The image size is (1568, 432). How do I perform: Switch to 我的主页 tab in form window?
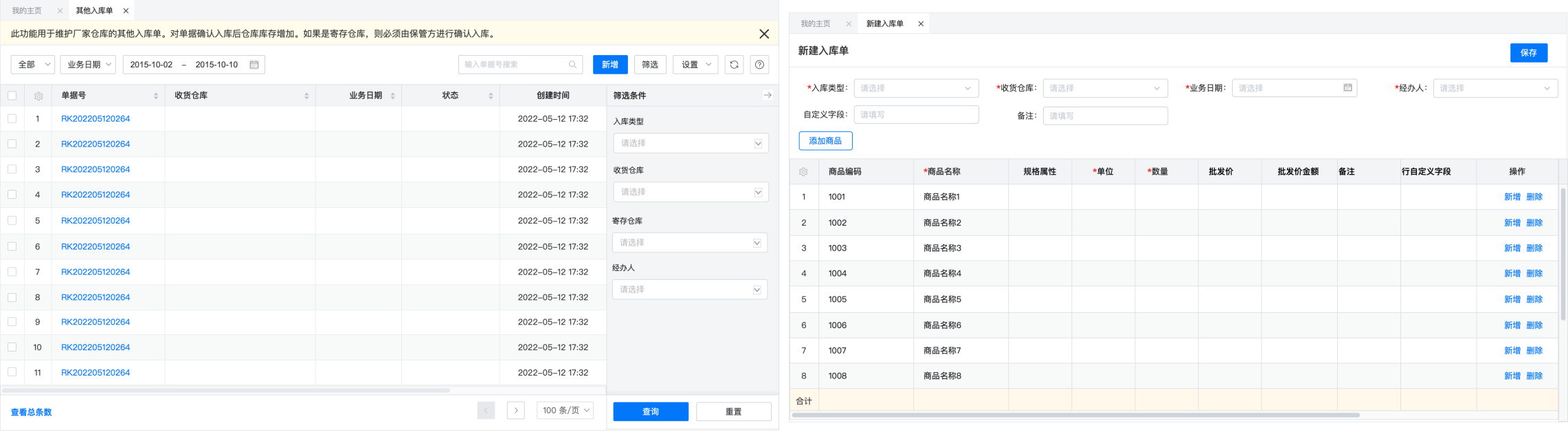(816, 24)
